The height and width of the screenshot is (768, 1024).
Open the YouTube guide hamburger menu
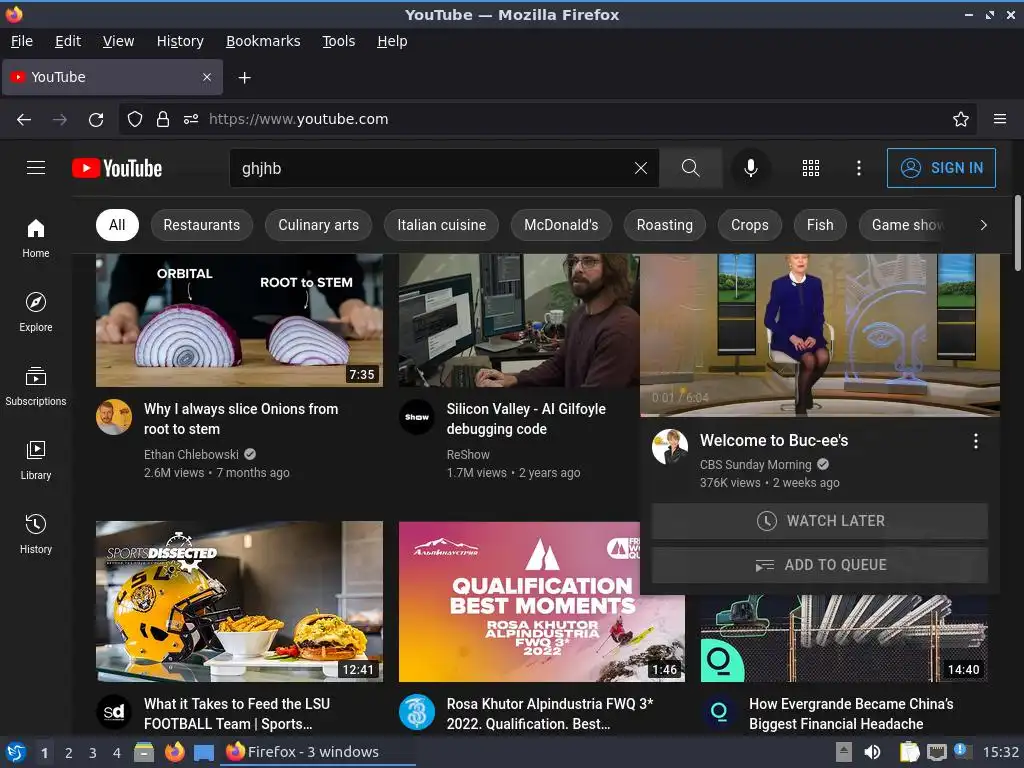(x=36, y=168)
